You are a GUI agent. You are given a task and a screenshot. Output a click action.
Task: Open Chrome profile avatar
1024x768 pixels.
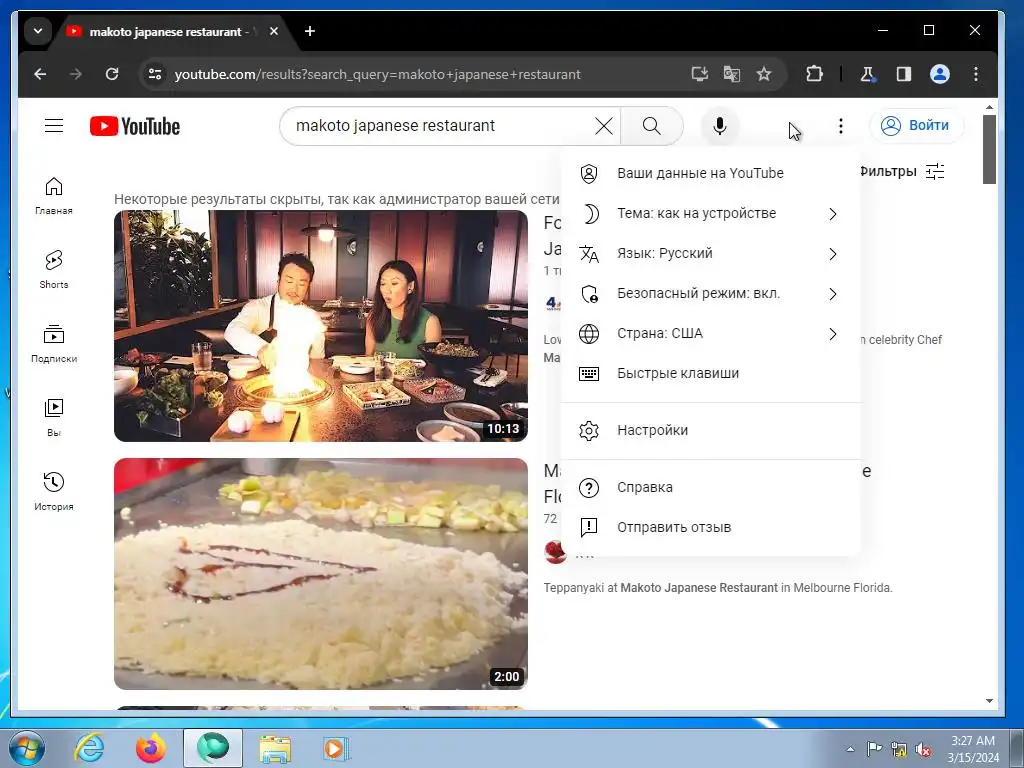[940, 74]
